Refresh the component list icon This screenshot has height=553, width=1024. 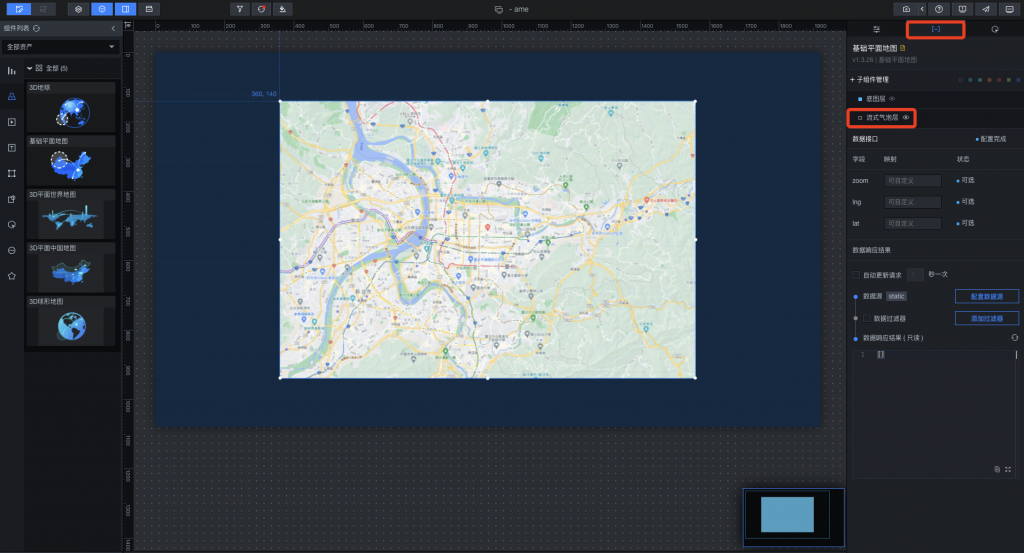pos(37,28)
